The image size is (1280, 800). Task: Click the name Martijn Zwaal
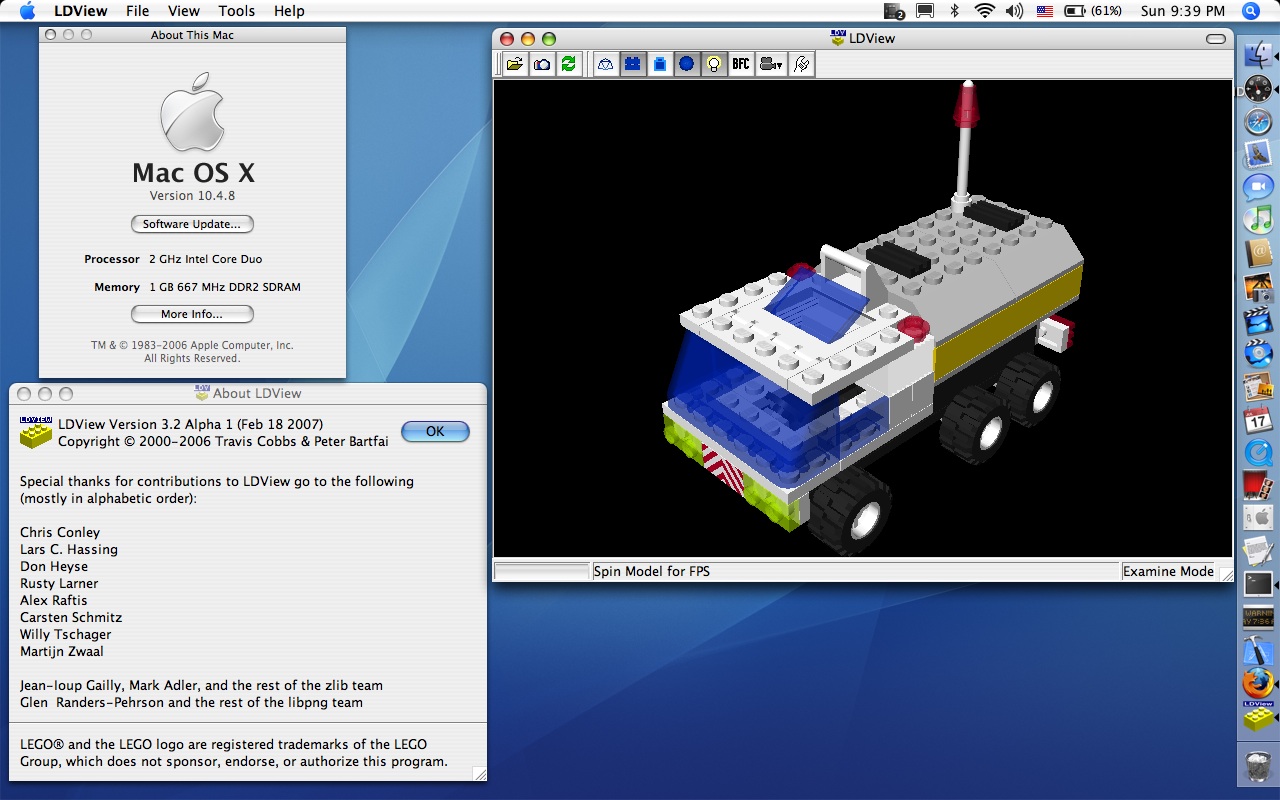coord(62,651)
